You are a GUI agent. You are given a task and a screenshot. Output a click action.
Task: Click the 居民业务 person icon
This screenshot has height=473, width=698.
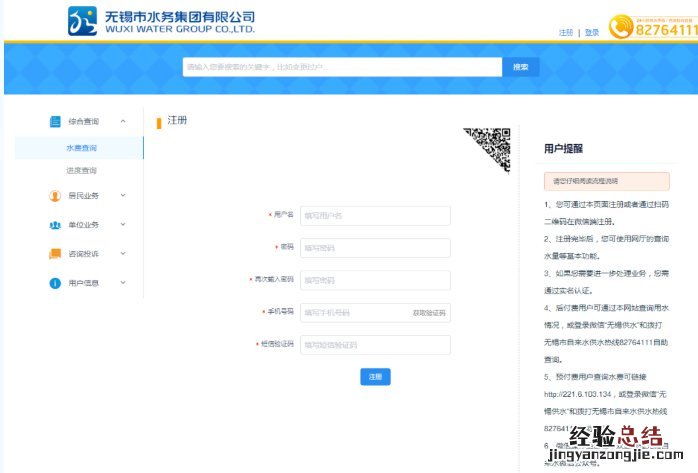(55, 196)
